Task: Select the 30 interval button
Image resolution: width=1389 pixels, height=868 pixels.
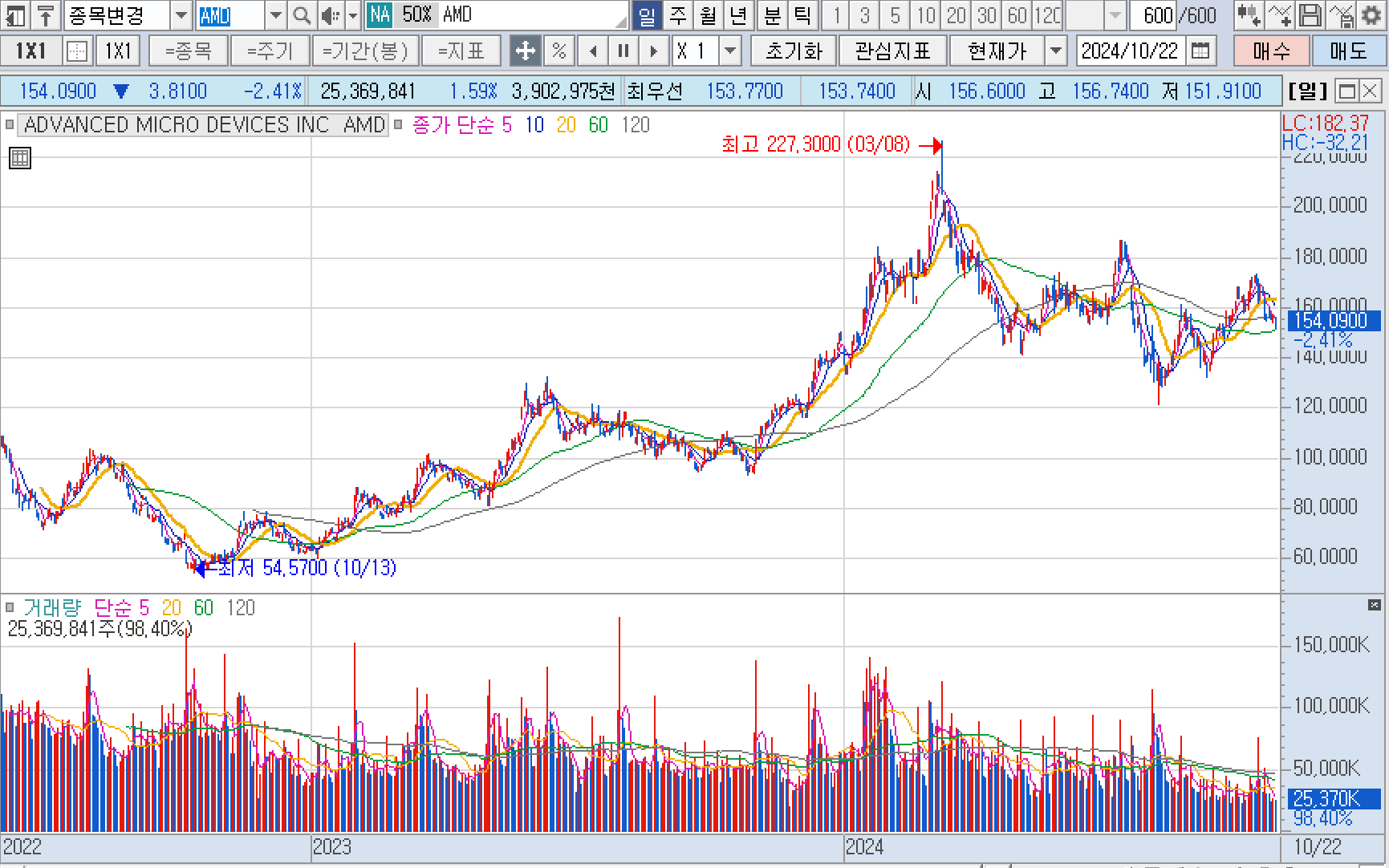Action: click(987, 15)
